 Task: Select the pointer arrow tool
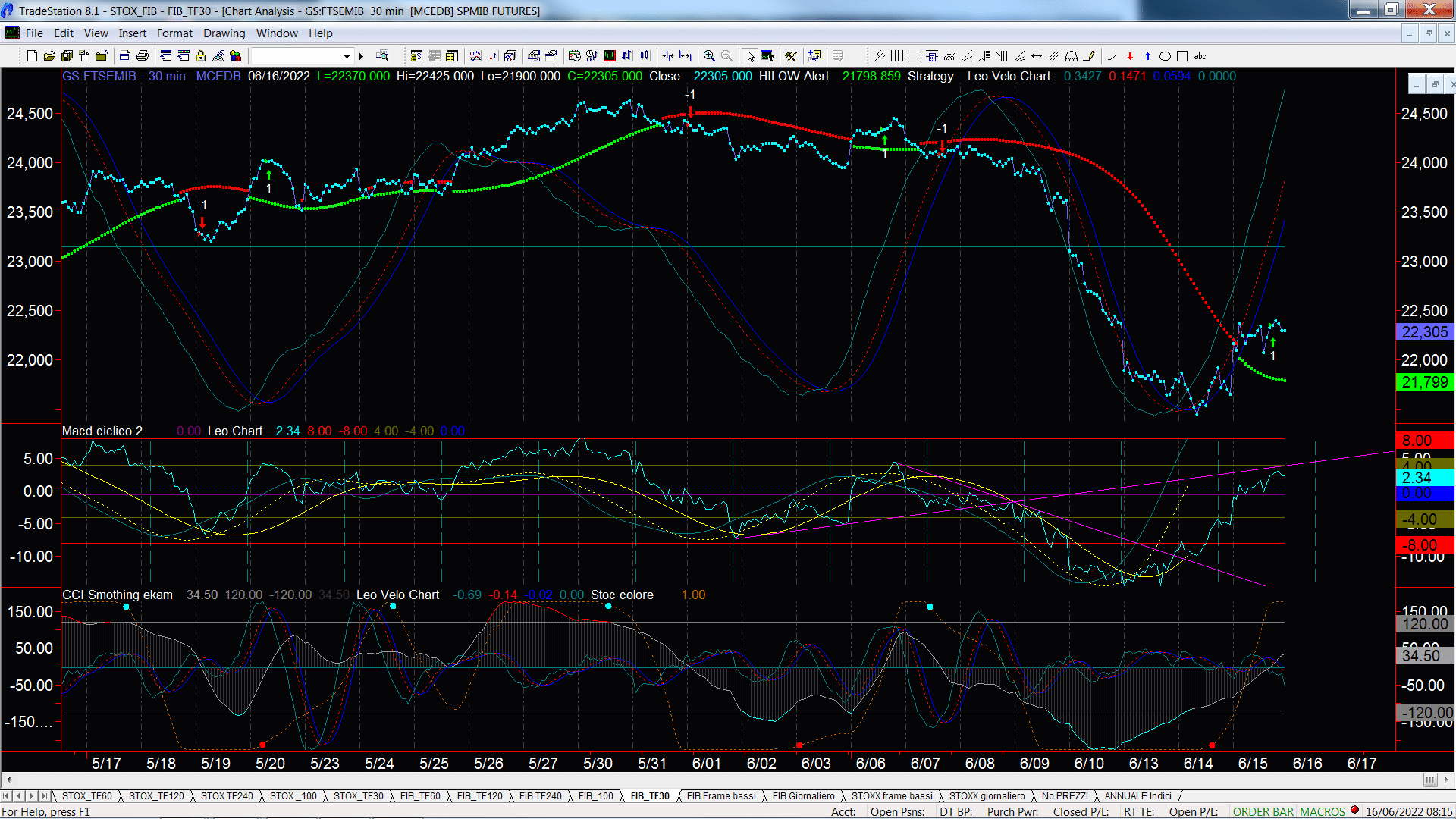coord(750,56)
